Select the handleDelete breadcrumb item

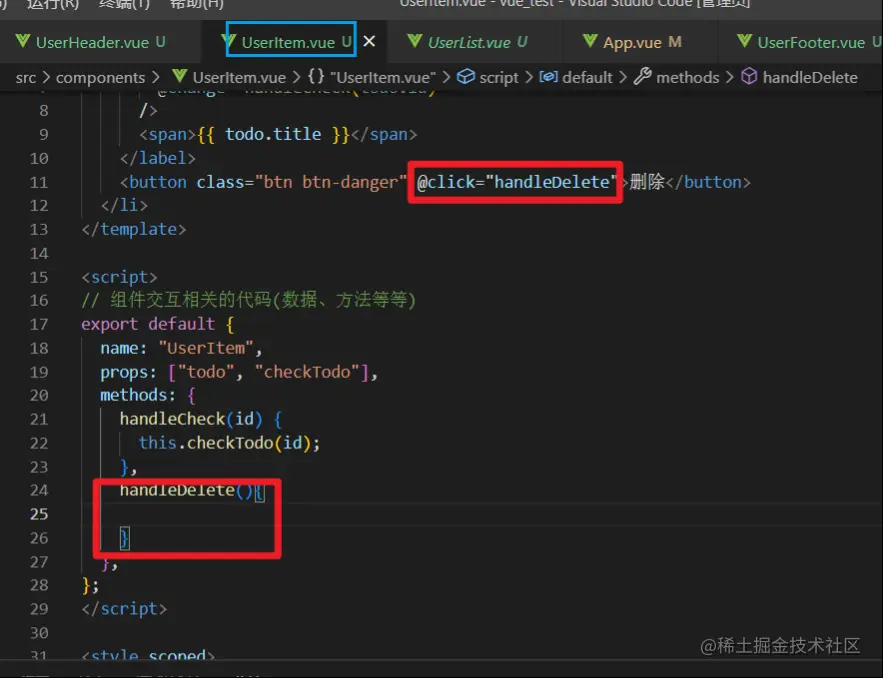tap(810, 77)
